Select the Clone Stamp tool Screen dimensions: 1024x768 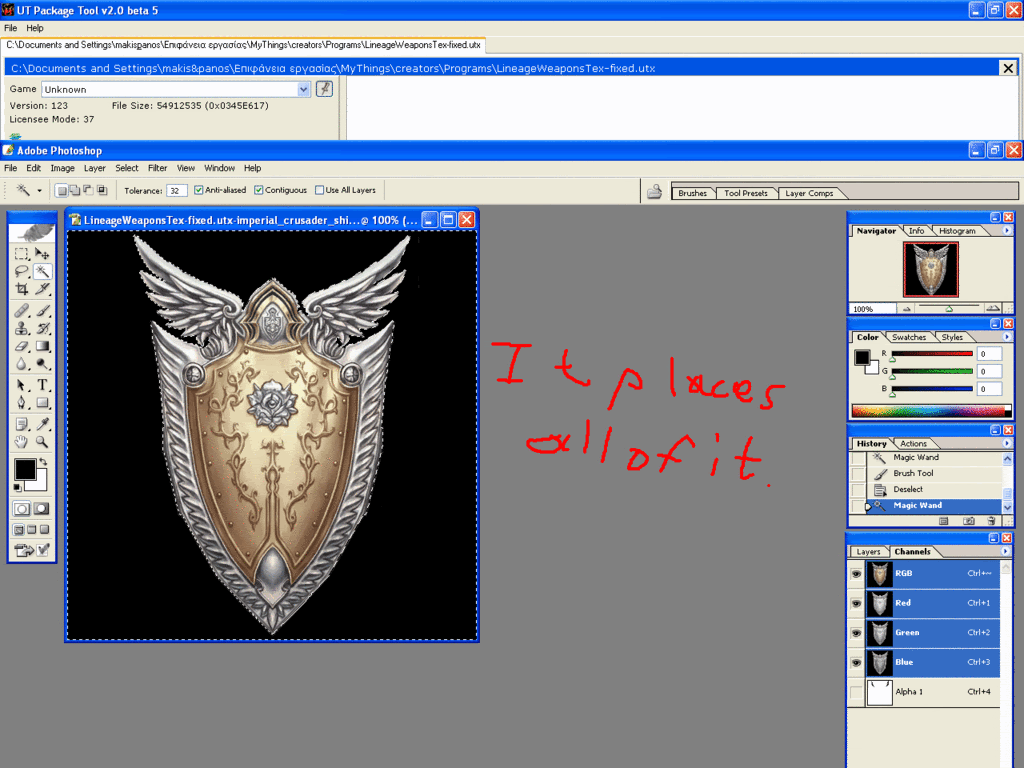[x=21, y=328]
